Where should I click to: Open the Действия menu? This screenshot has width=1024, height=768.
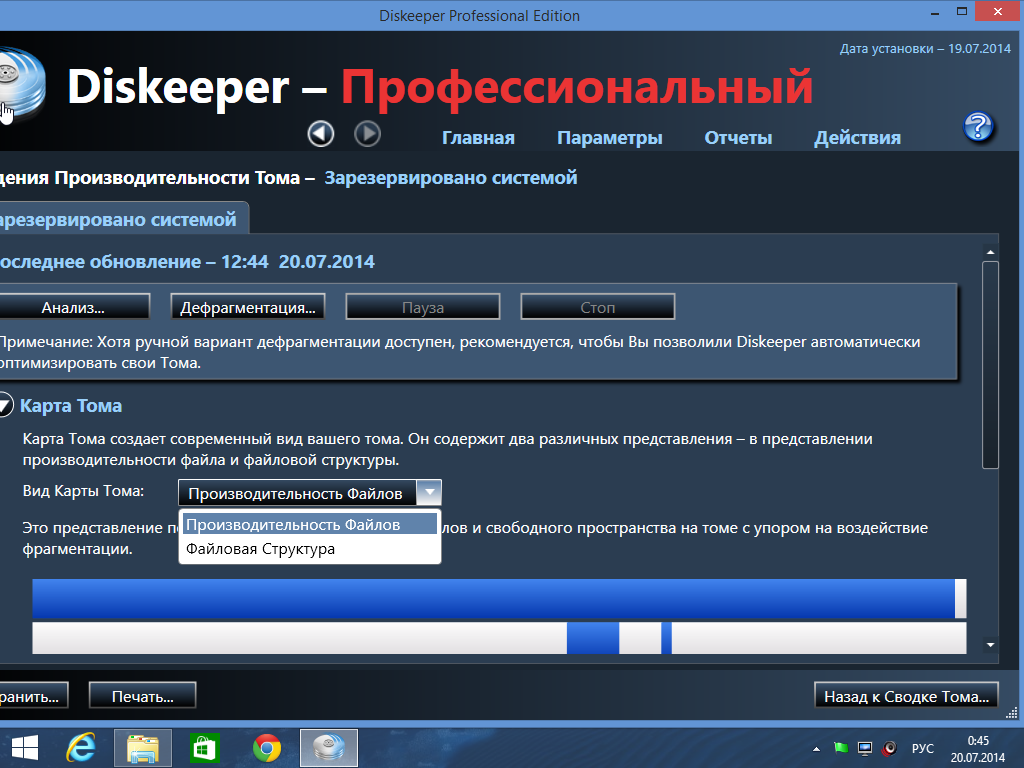coord(857,138)
